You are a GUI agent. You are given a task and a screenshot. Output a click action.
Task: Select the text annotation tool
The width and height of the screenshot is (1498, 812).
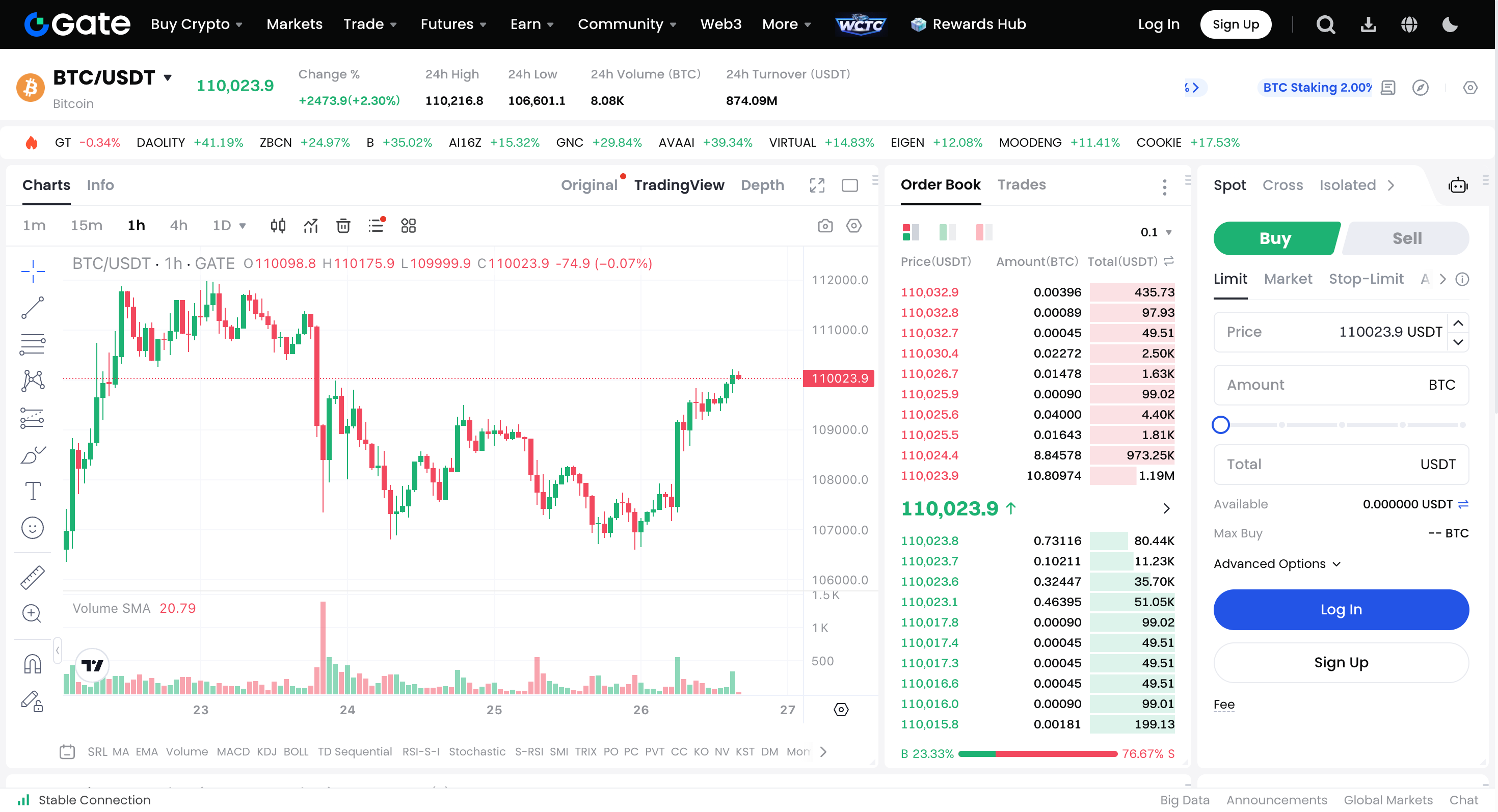(x=33, y=491)
